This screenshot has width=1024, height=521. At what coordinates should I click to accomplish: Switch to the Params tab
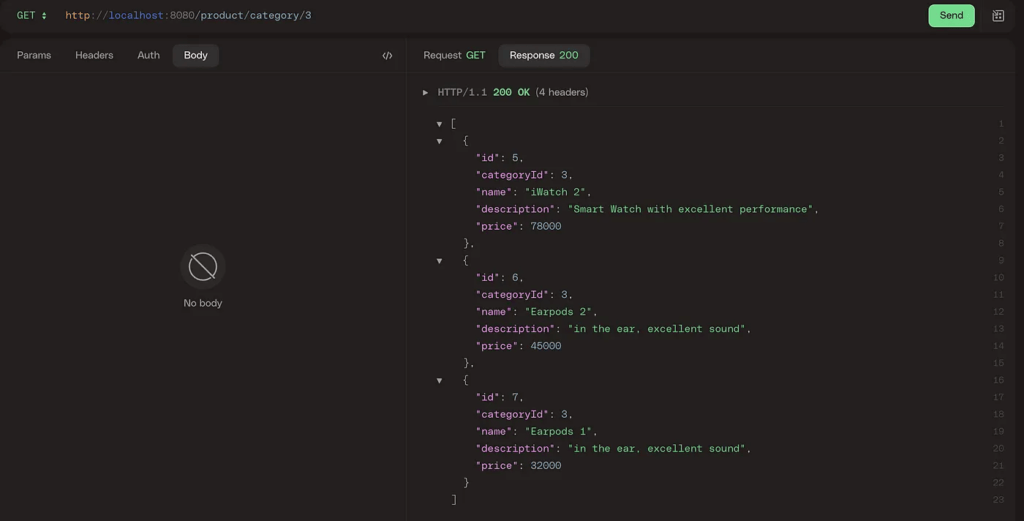click(34, 56)
